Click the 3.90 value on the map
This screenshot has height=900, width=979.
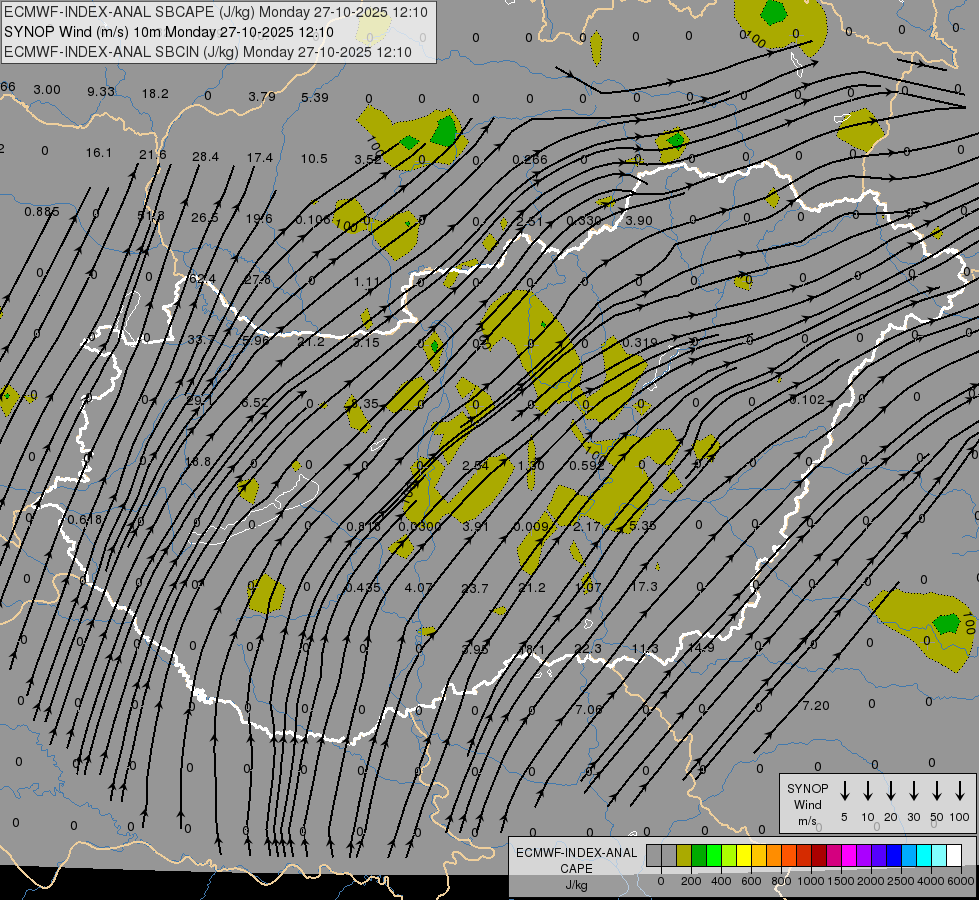click(x=639, y=221)
